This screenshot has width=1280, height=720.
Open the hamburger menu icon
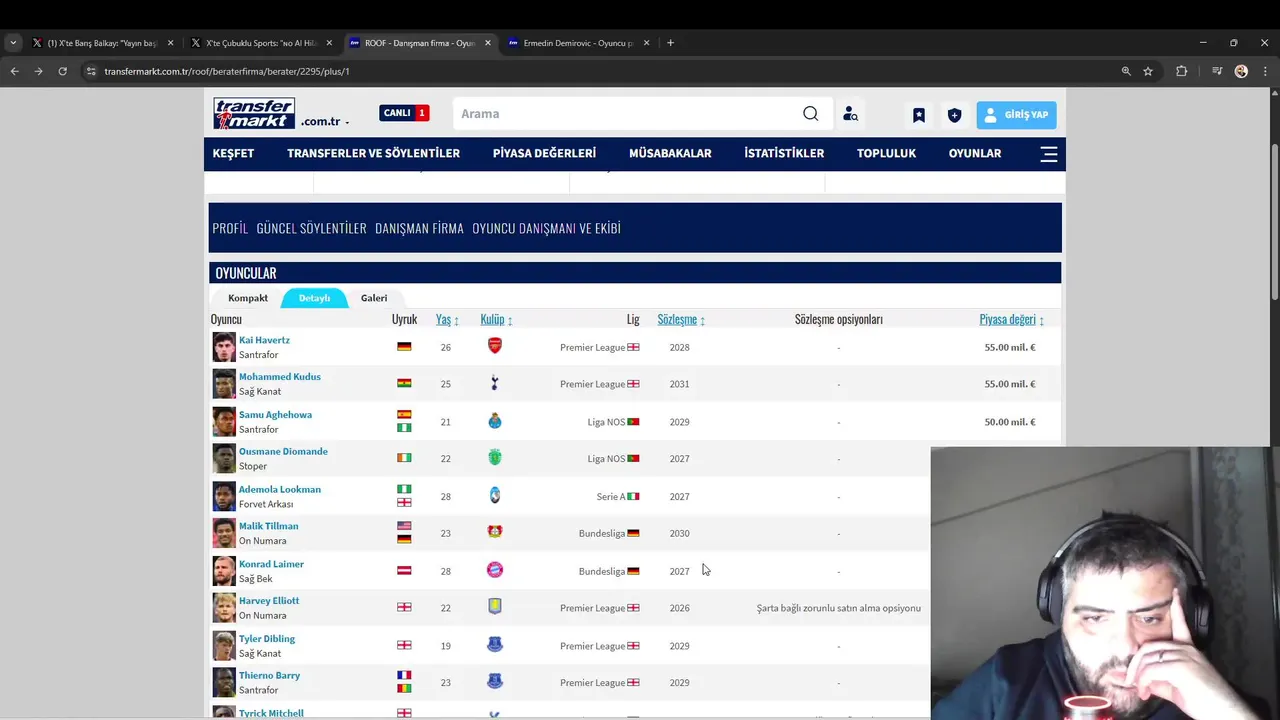click(1049, 154)
